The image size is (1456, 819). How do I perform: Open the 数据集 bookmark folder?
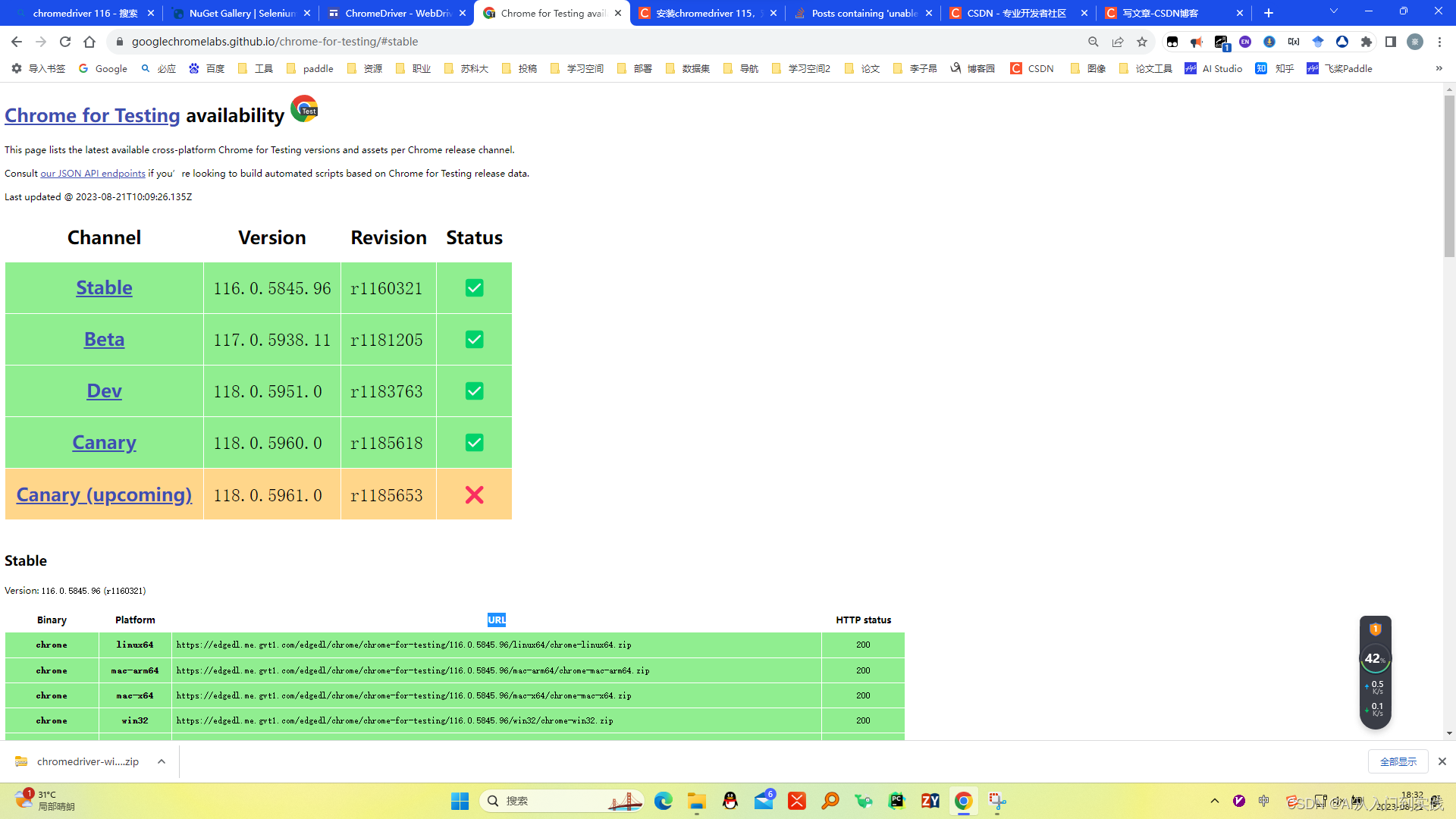coord(688,68)
